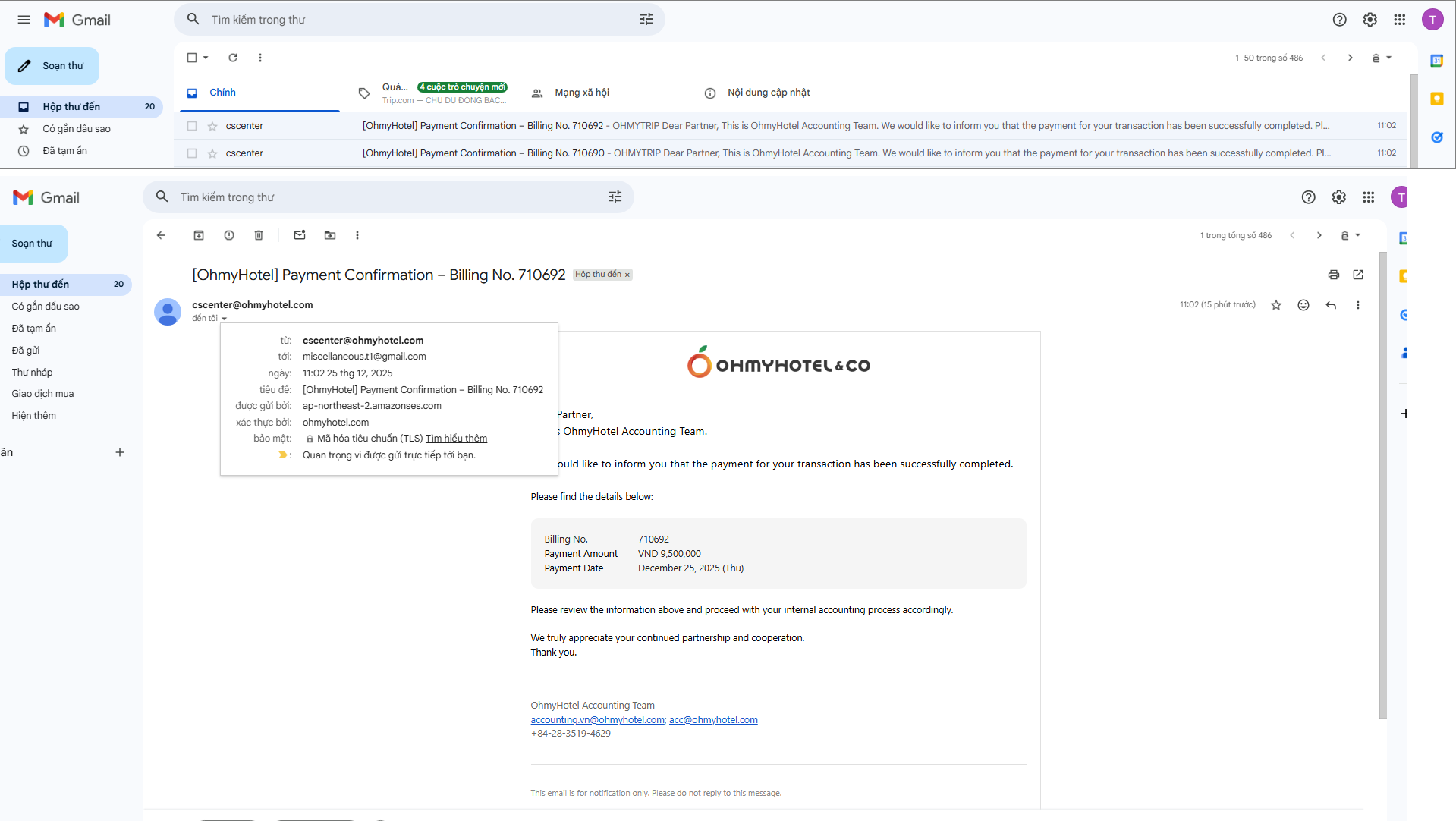The width and height of the screenshot is (1456, 821).
Task: Open the select-all checkbox dropdown arrow
Action: [206, 58]
